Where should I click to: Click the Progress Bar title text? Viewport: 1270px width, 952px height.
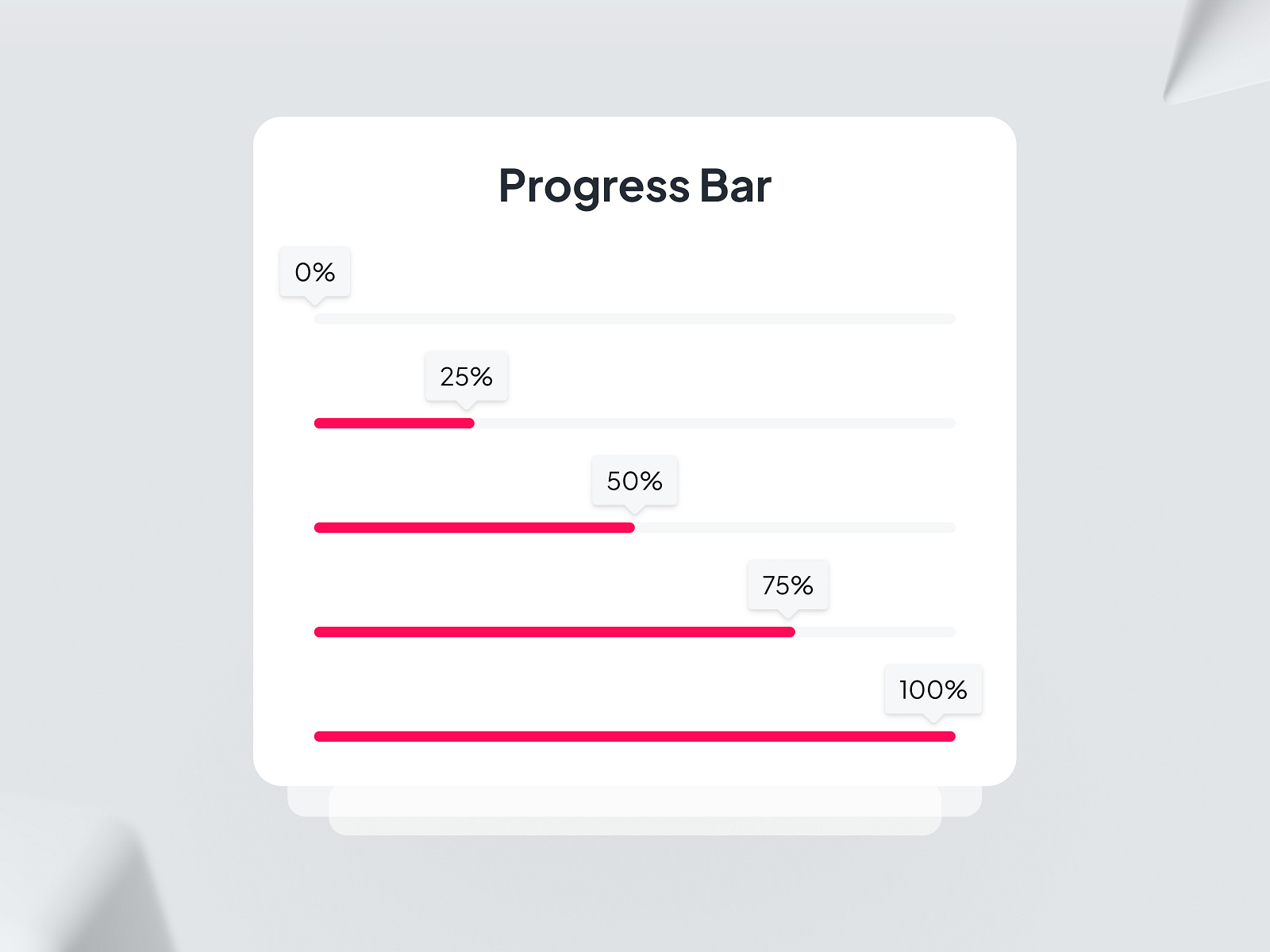click(x=635, y=186)
